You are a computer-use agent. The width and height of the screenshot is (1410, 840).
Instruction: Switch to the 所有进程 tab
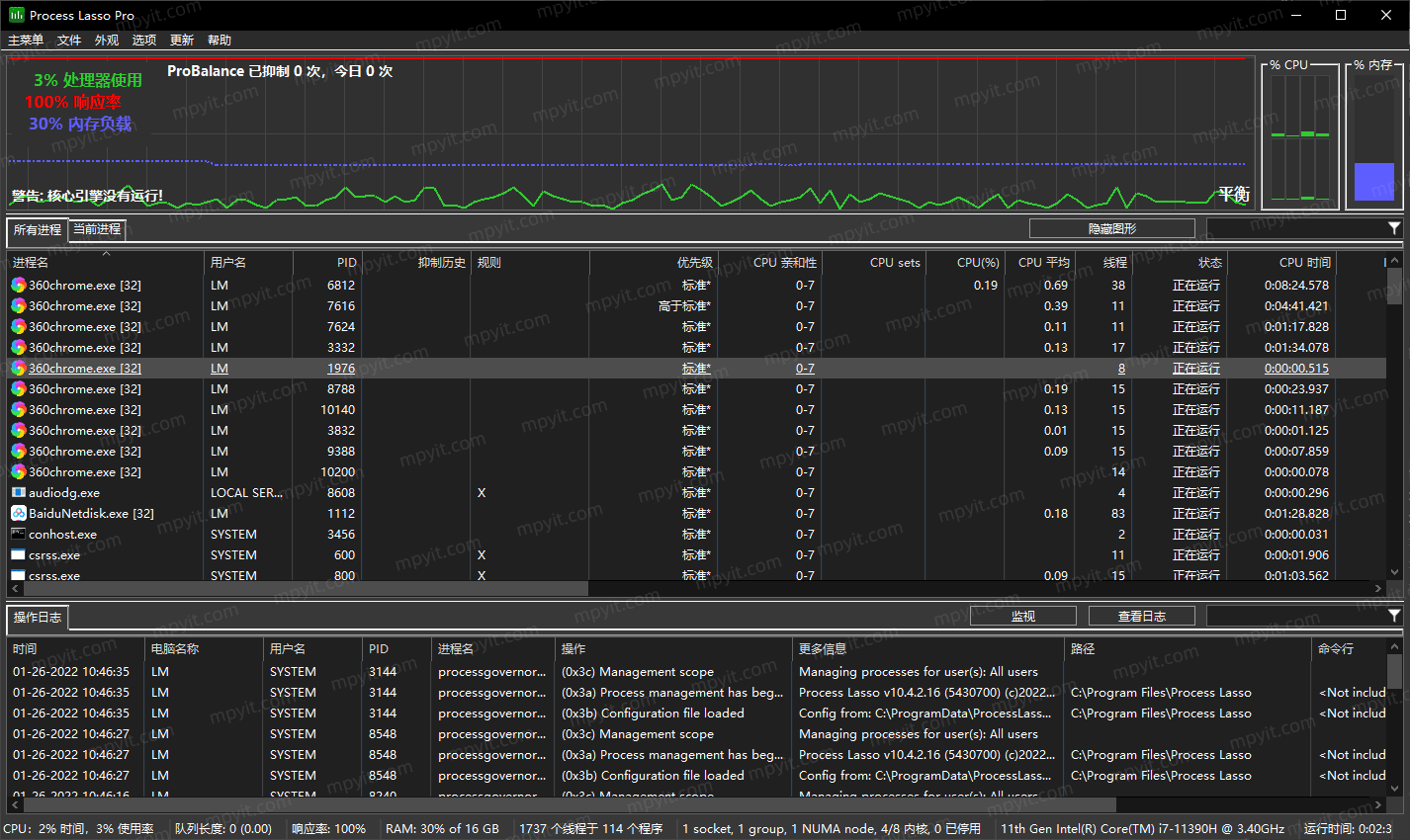click(38, 229)
